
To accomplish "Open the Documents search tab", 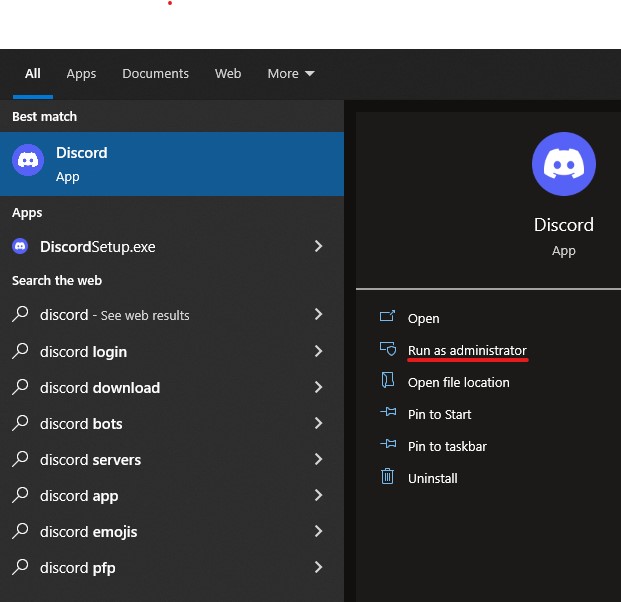I will 155,74.
